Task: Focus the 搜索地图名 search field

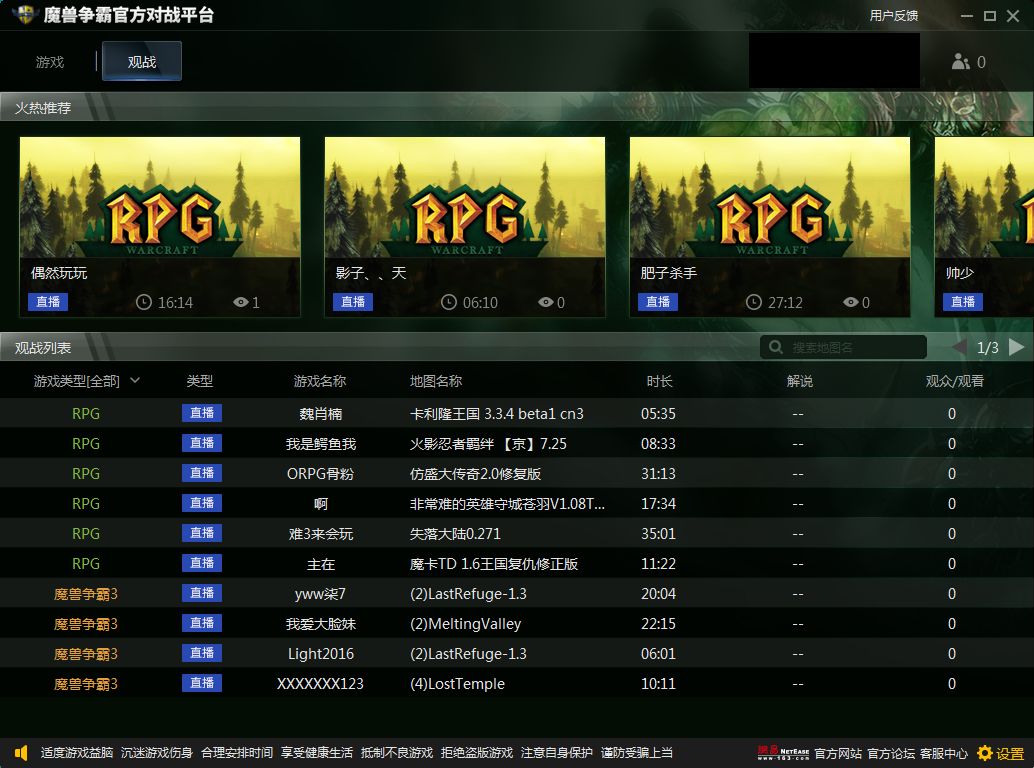Action: click(x=843, y=347)
